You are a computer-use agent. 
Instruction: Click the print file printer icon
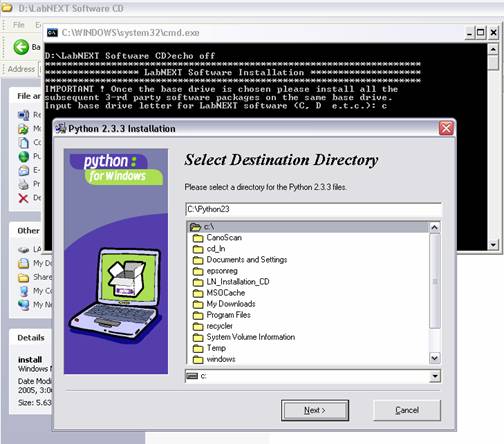pos(23,184)
